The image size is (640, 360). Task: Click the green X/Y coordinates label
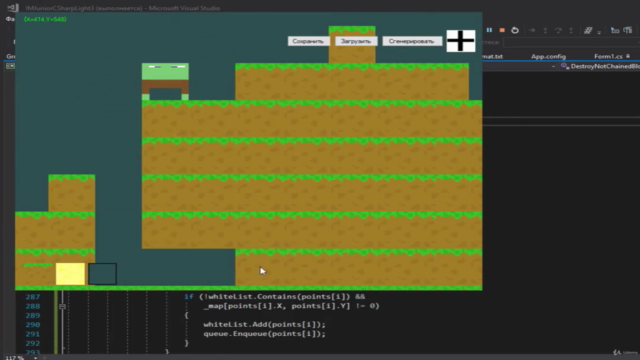pyautogui.click(x=45, y=19)
